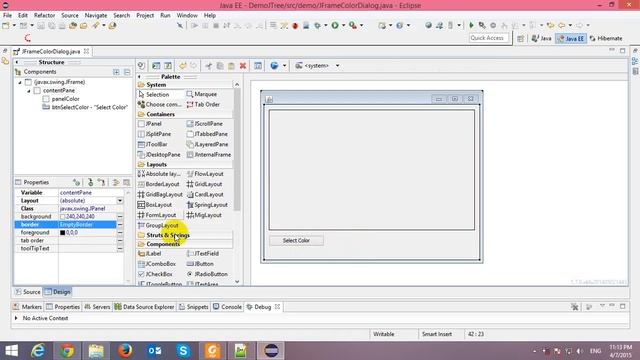
Task: Open the Navigate menu
Action: click(x=96, y=16)
